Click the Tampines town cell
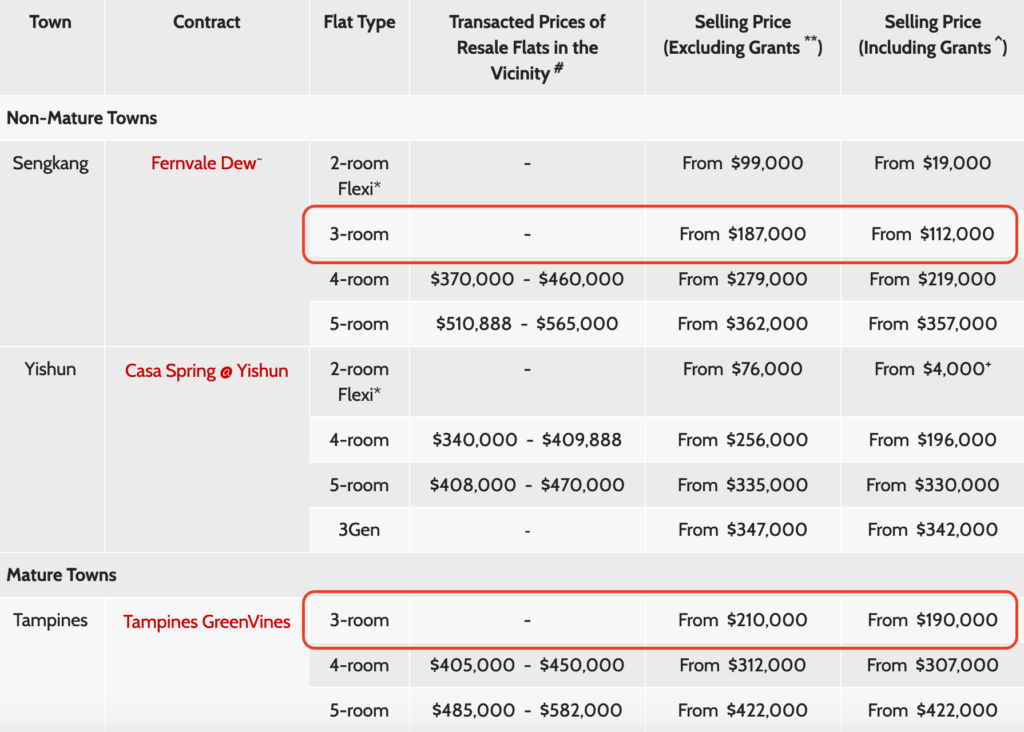The width and height of the screenshot is (1024, 732). pos(50,620)
